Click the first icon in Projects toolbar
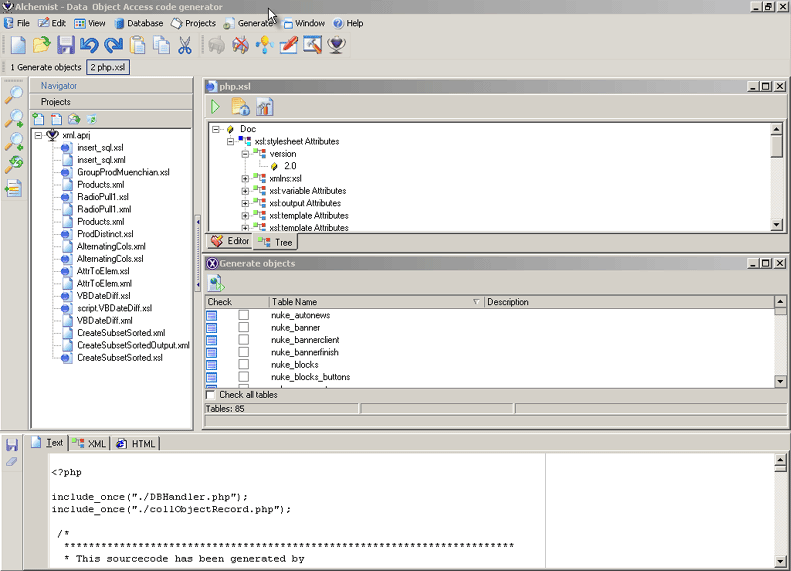This screenshot has width=791, height=571. 38,119
